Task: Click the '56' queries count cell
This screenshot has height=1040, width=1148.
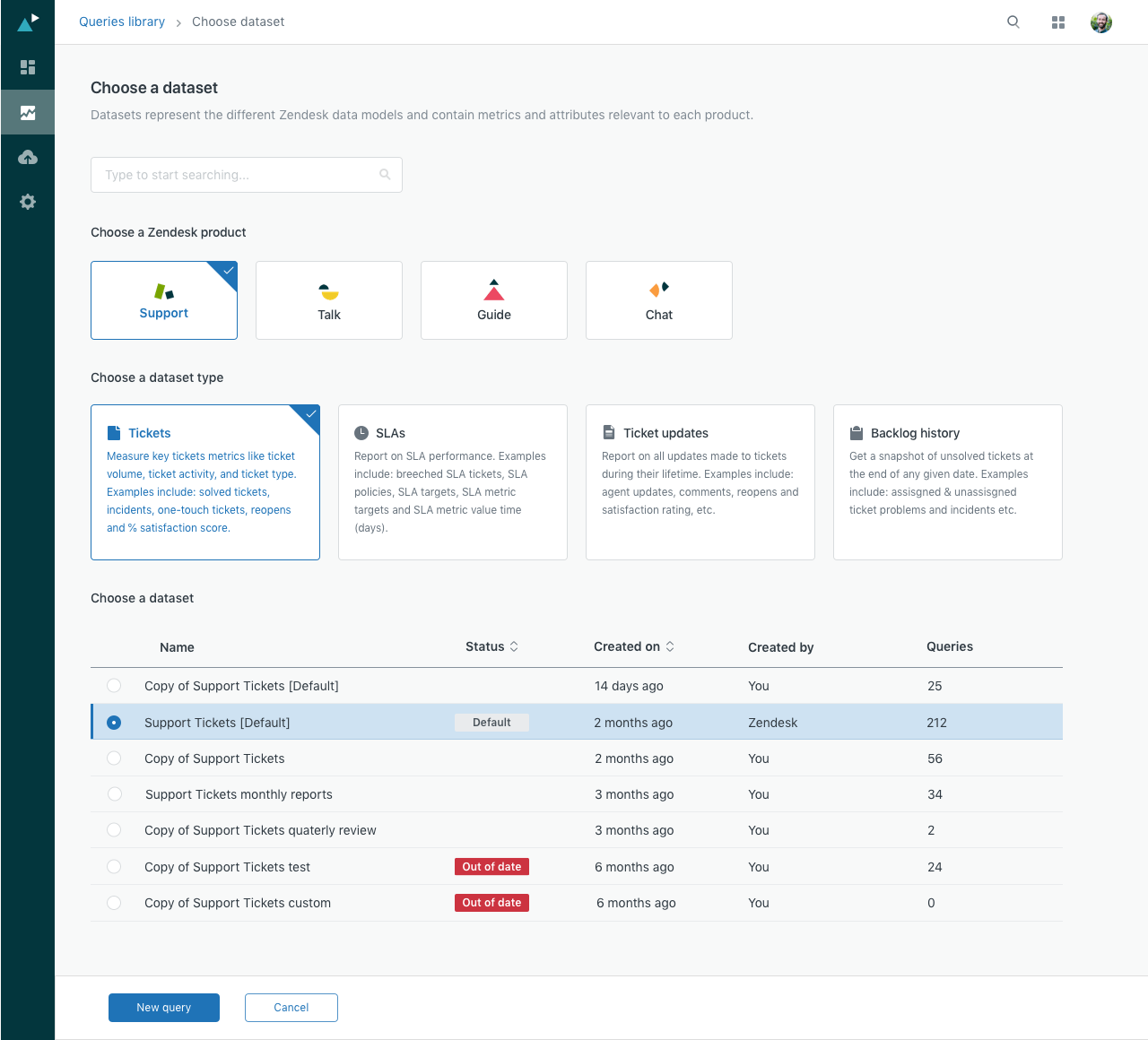Action: pos(935,758)
